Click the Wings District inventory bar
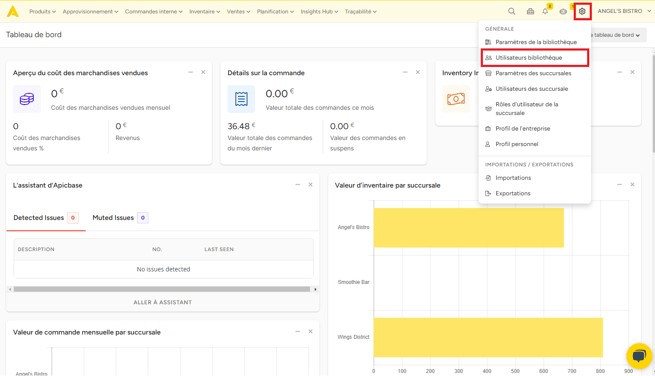Viewport: 655px width, 376px height. coord(488,338)
